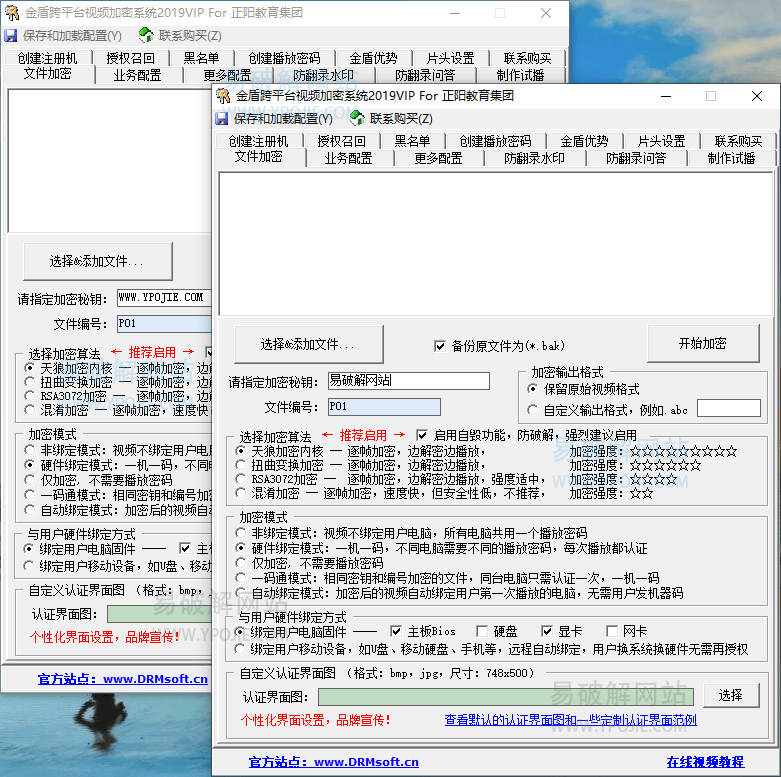Open 创建注册机 tab in back window
The image size is (781, 777).
[47, 59]
